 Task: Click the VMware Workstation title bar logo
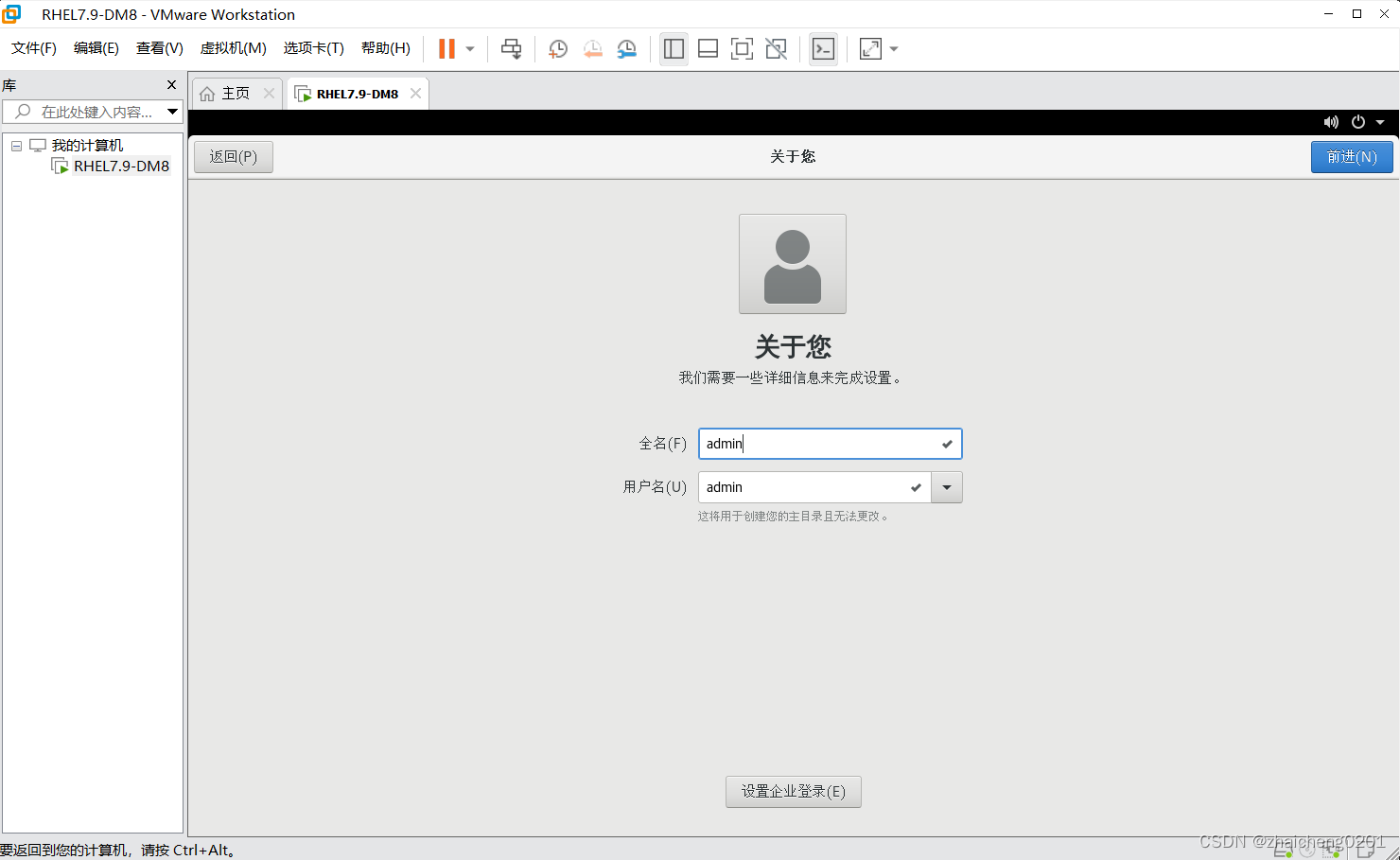[11, 13]
